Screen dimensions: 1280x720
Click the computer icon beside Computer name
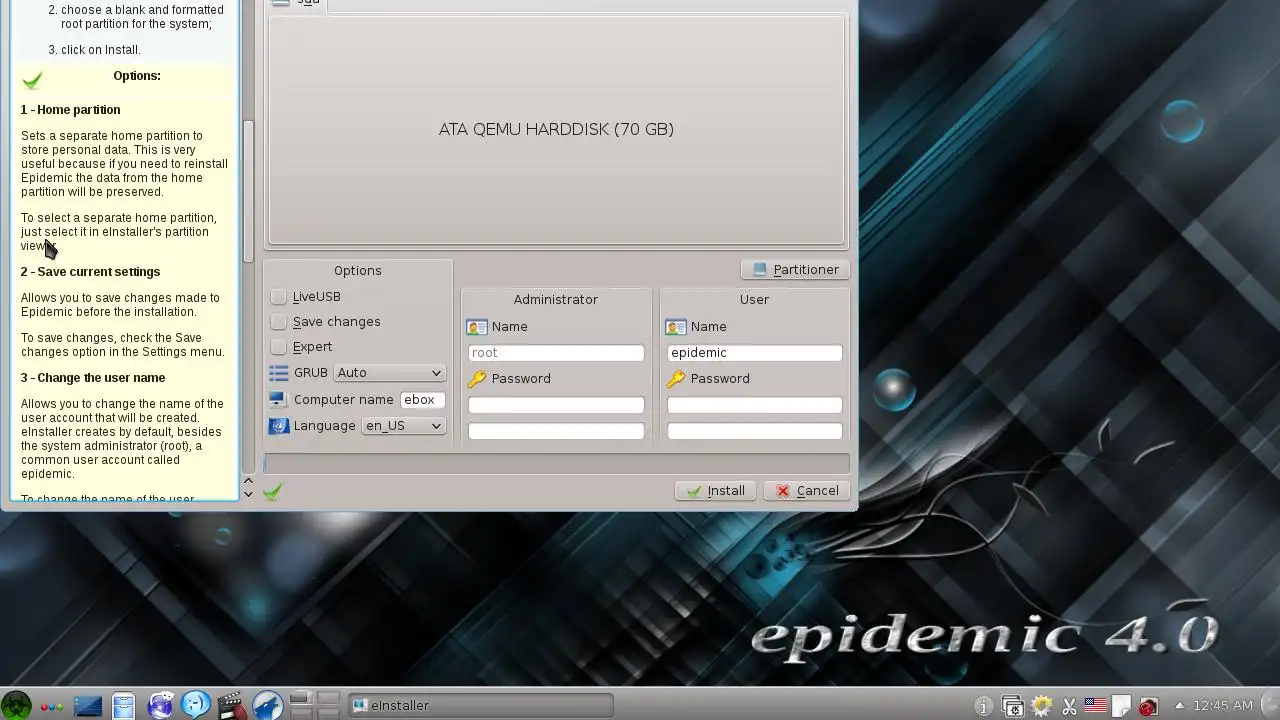[278, 399]
